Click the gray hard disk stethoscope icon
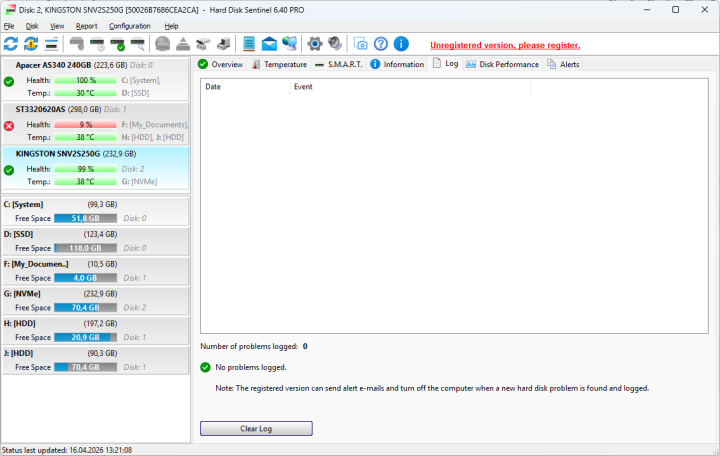The height and width of the screenshot is (456, 720). [x=77, y=44]
